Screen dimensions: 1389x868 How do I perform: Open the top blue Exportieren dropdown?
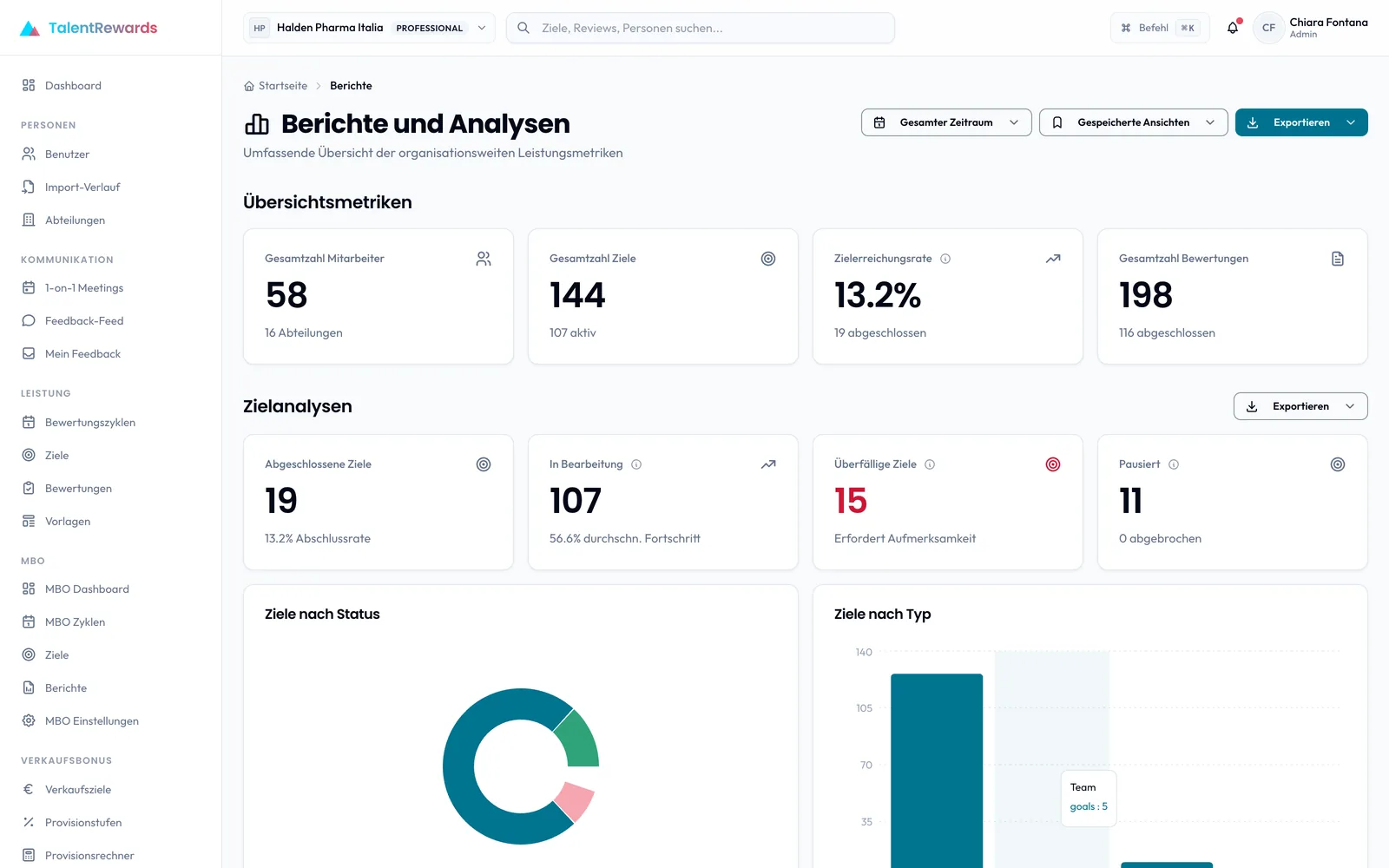coord(1301,122)
